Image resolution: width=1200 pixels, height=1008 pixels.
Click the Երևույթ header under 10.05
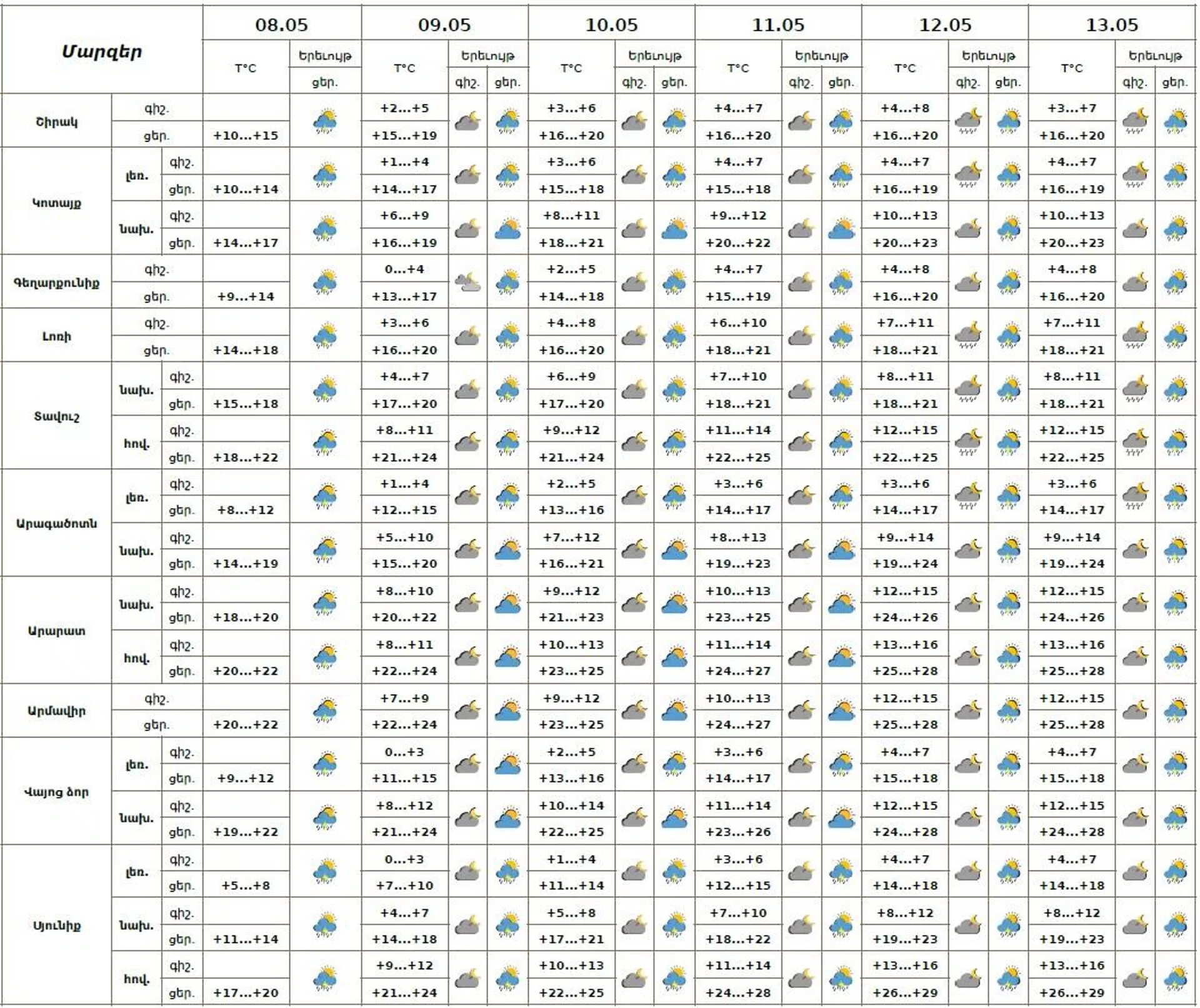tap(654, 56)
